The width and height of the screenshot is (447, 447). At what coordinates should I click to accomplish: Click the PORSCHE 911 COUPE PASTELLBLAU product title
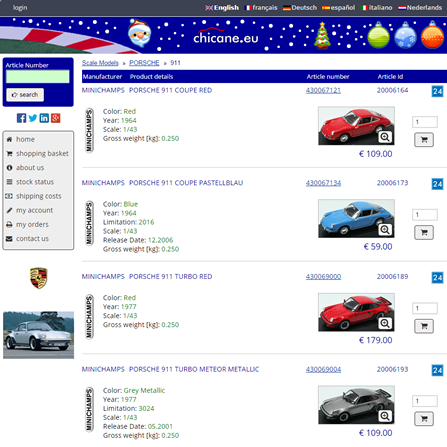click(186, 183)
